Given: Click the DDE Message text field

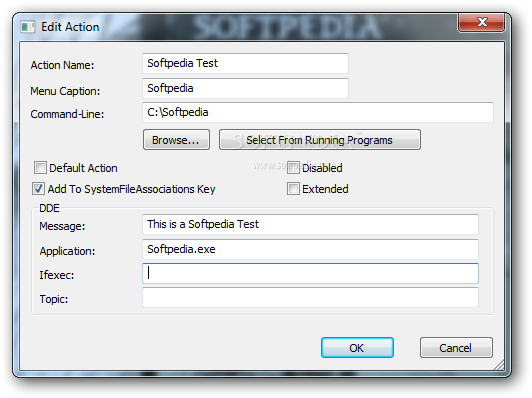Looking at the screenshot, I should [x=310, y=224].
